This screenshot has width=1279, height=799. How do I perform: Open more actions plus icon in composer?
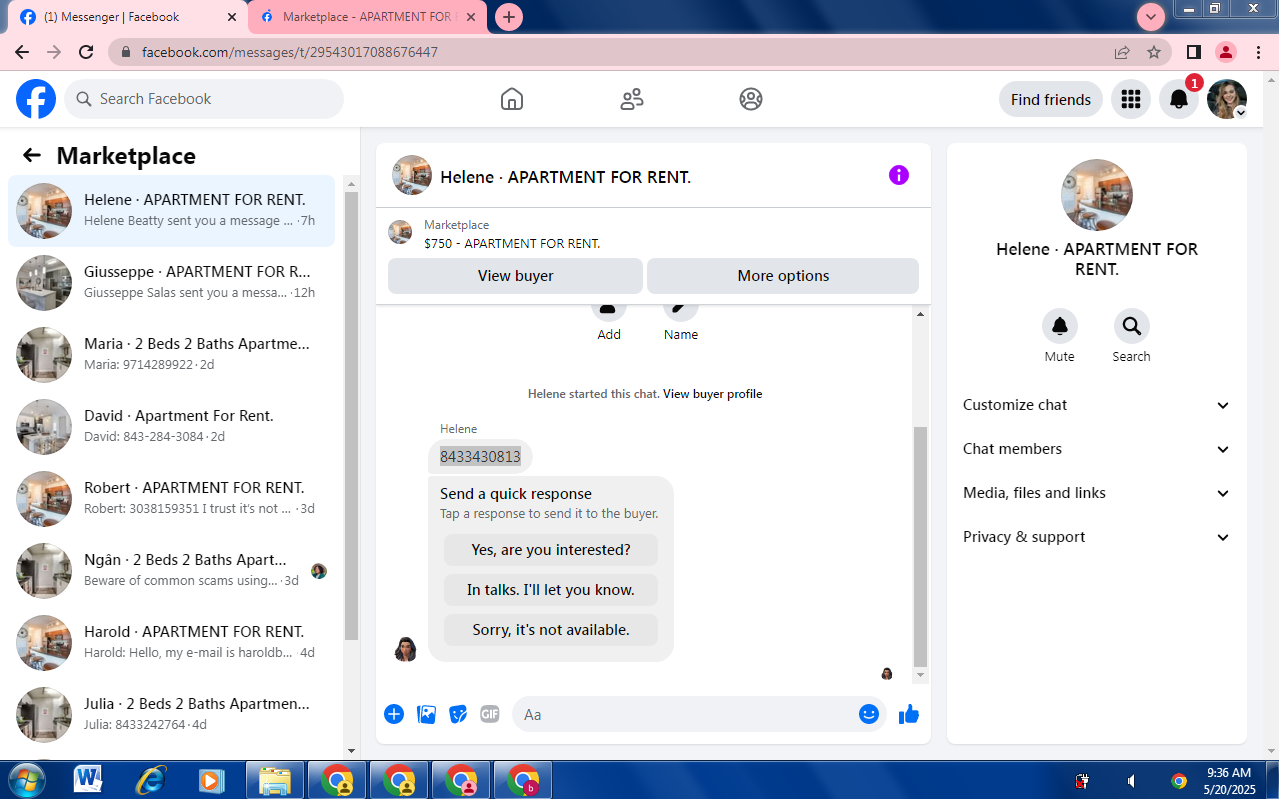point(394,714)
